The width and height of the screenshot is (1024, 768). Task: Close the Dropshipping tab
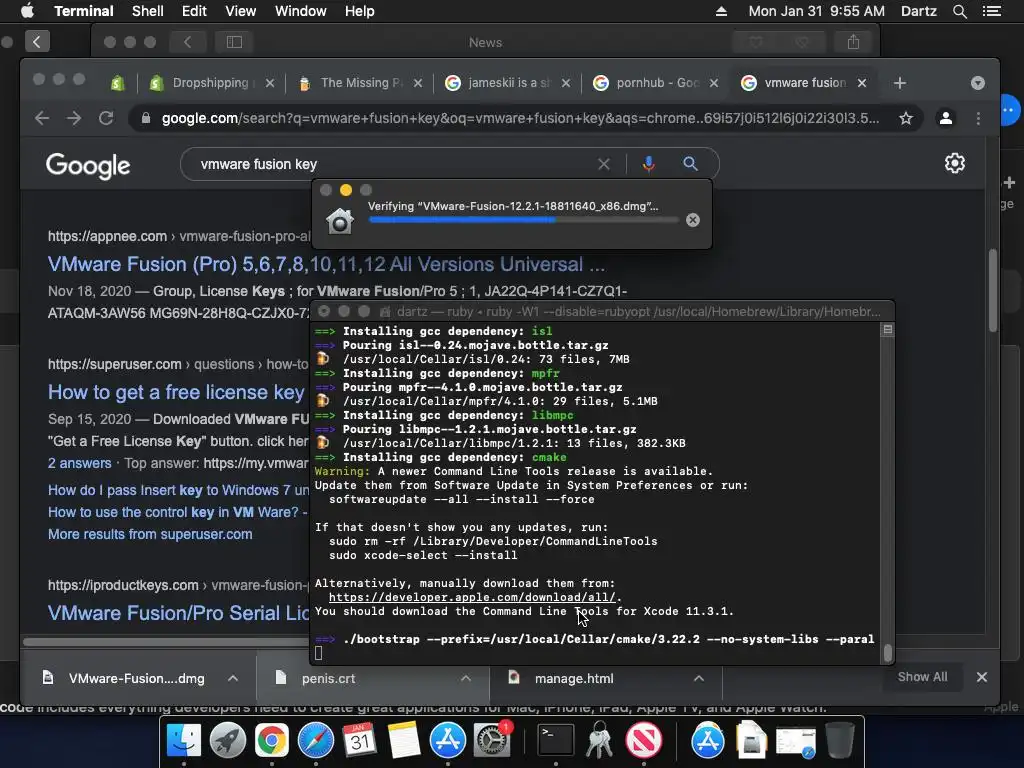(x=270, y=83)
